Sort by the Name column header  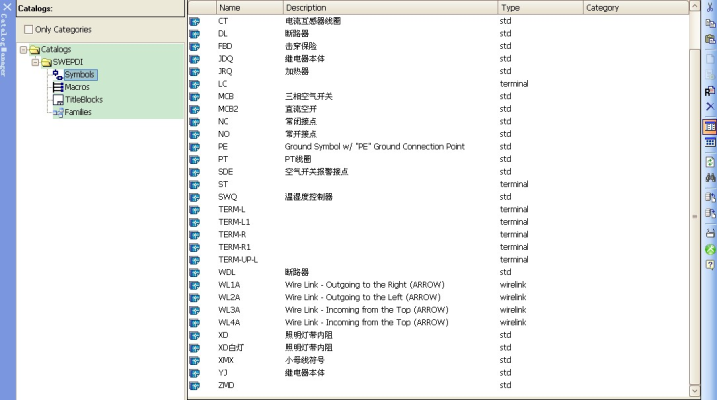pyautogui.click(x=248, y=7)
